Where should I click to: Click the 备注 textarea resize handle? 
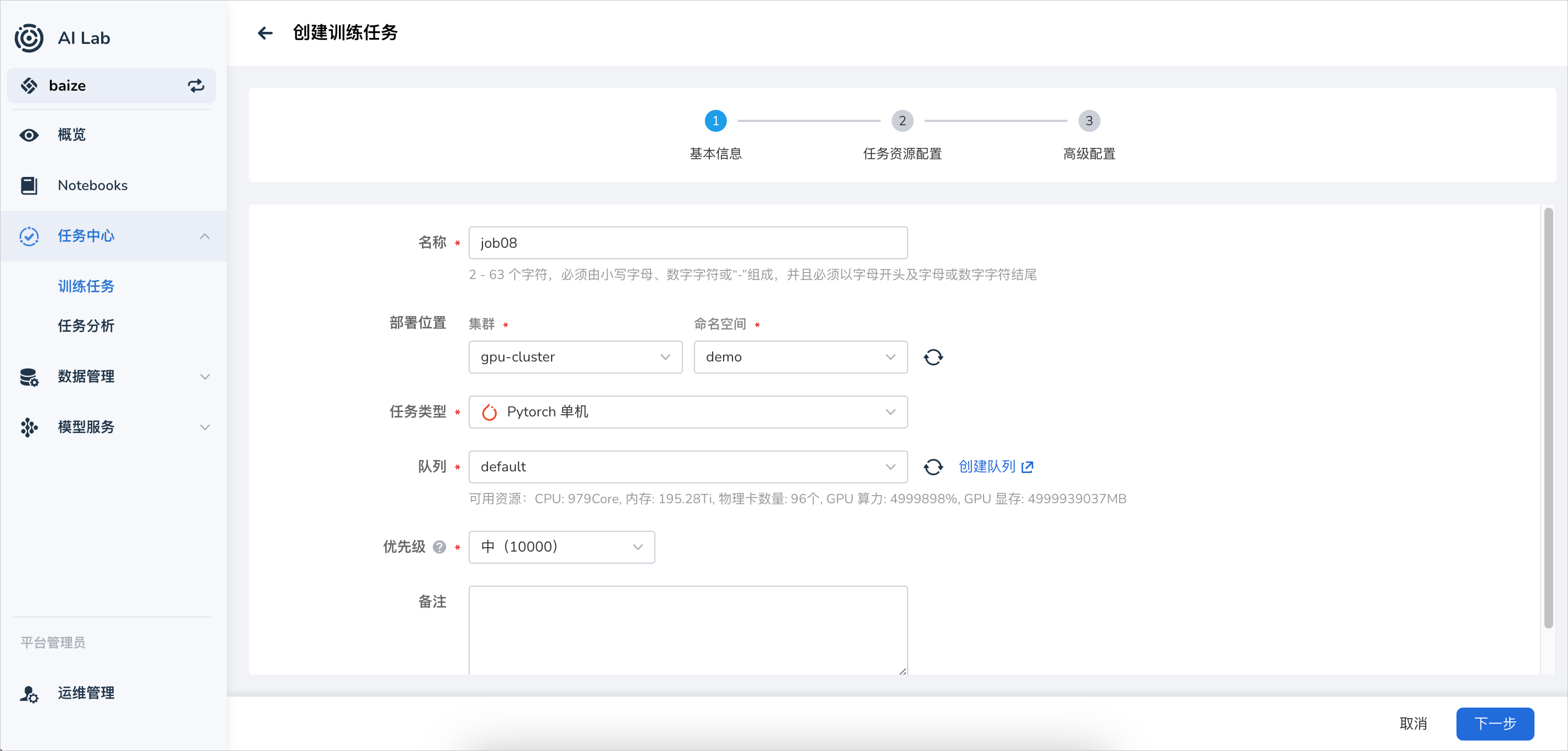coord(902,671)
